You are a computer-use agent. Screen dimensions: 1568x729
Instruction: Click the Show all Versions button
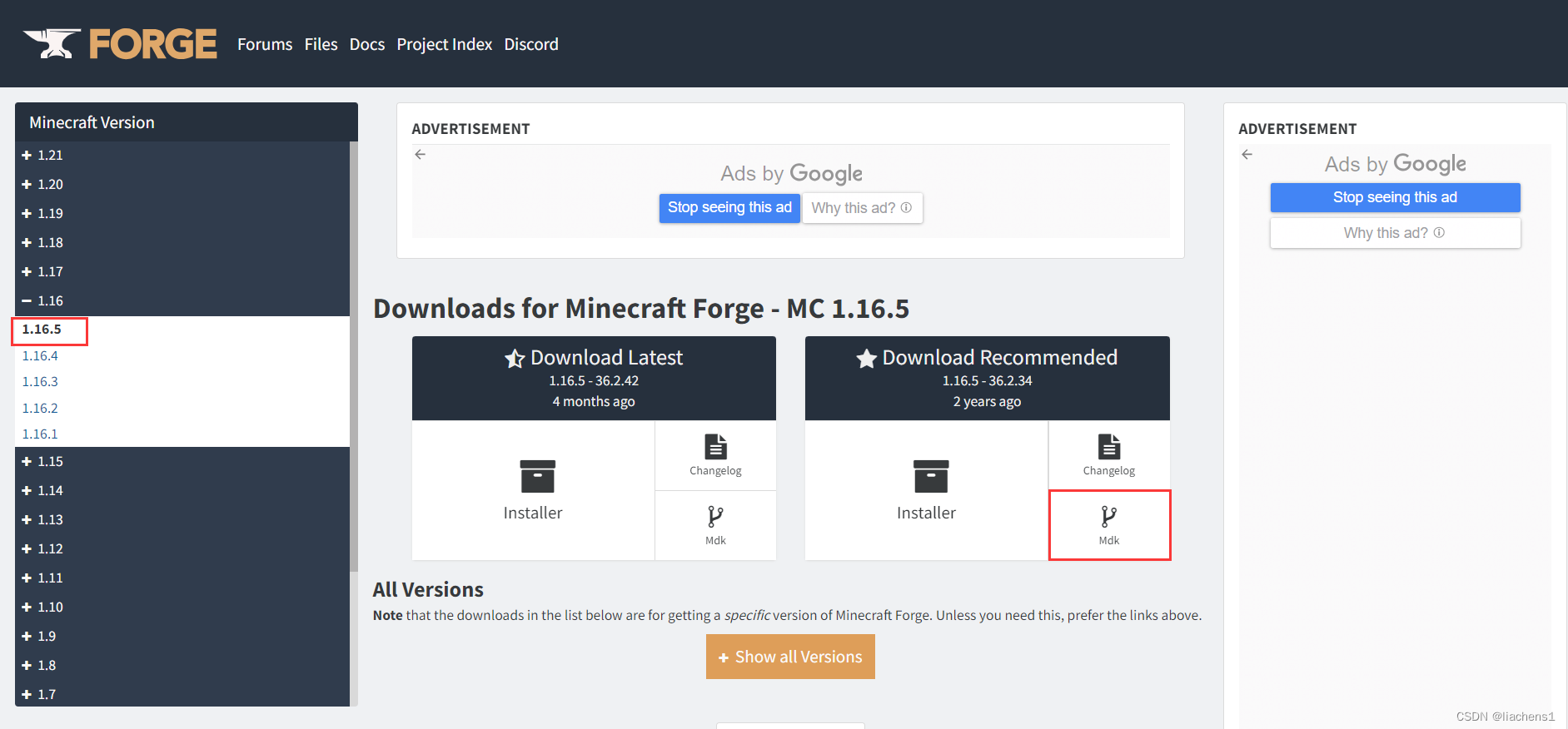(x=790, y=657)
